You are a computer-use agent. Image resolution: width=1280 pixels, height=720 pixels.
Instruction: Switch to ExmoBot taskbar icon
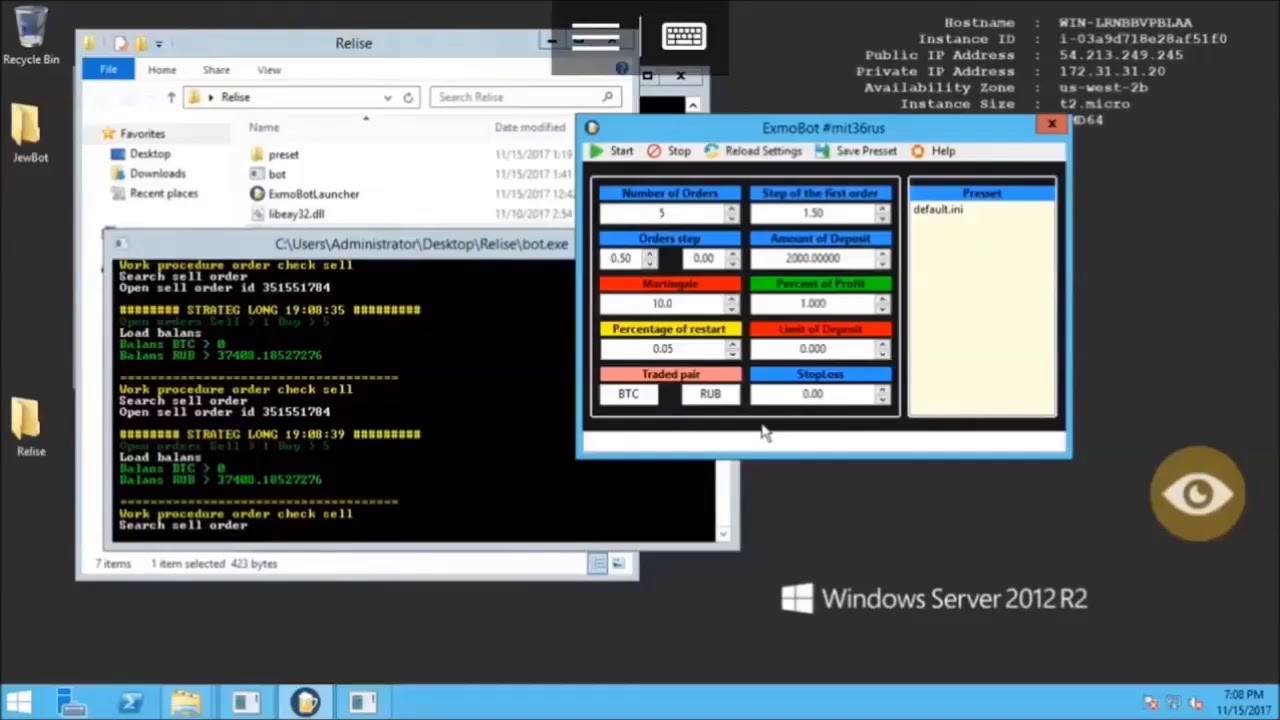coord(306,702)
